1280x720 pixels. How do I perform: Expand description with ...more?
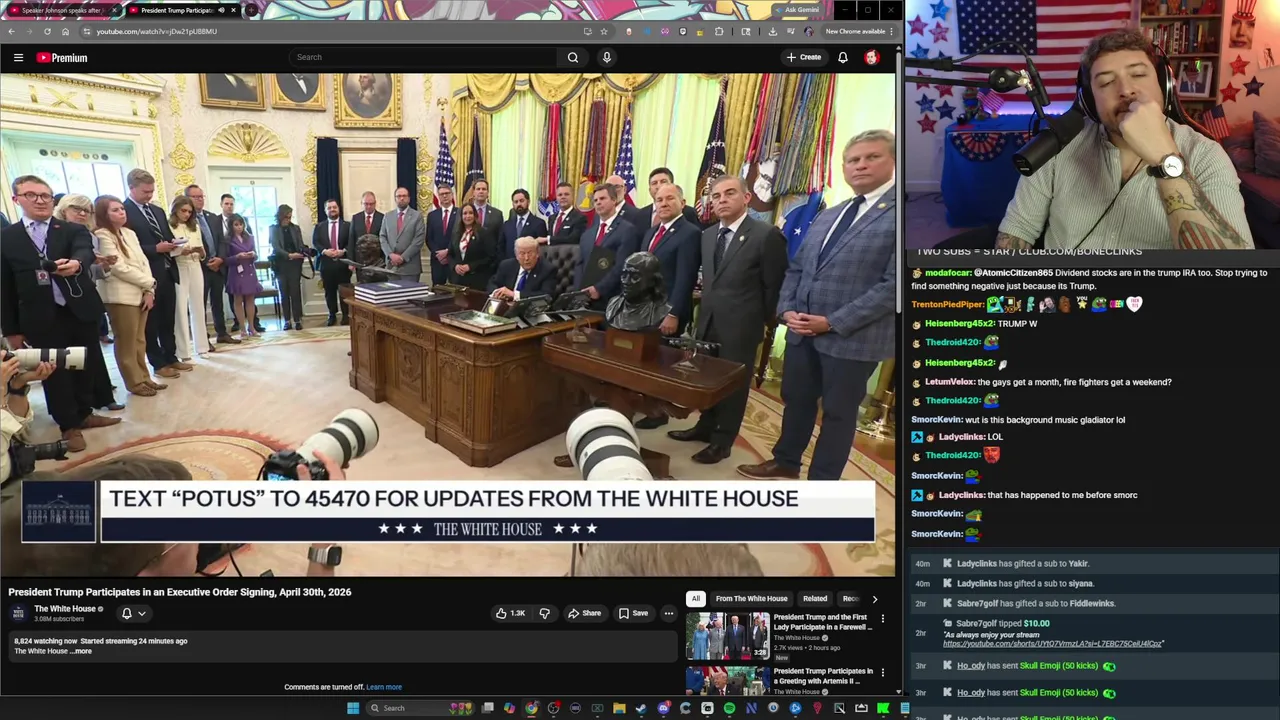(x=82, y=651)
